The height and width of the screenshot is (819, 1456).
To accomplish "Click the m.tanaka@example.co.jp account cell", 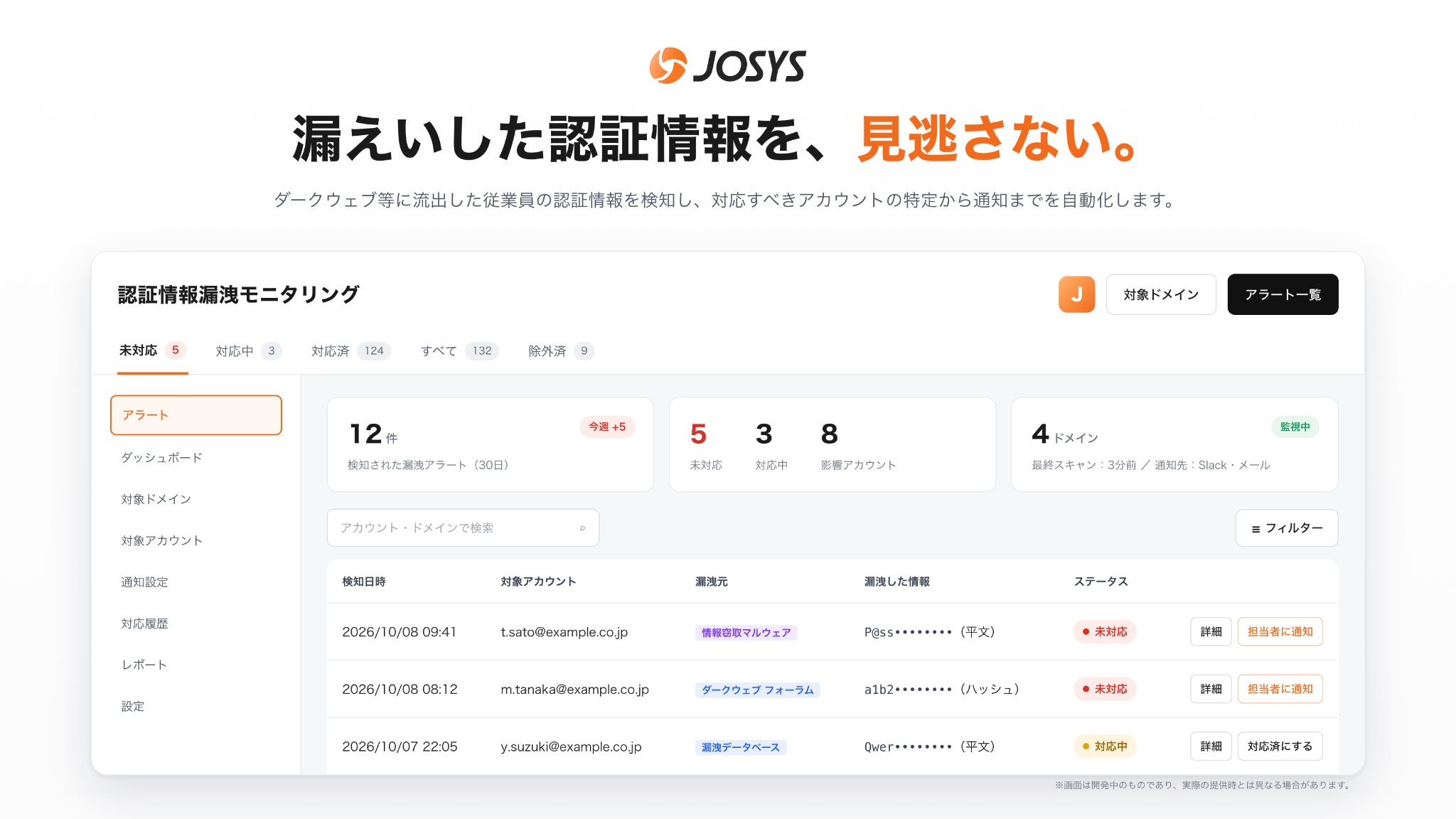I will [575, 690].
